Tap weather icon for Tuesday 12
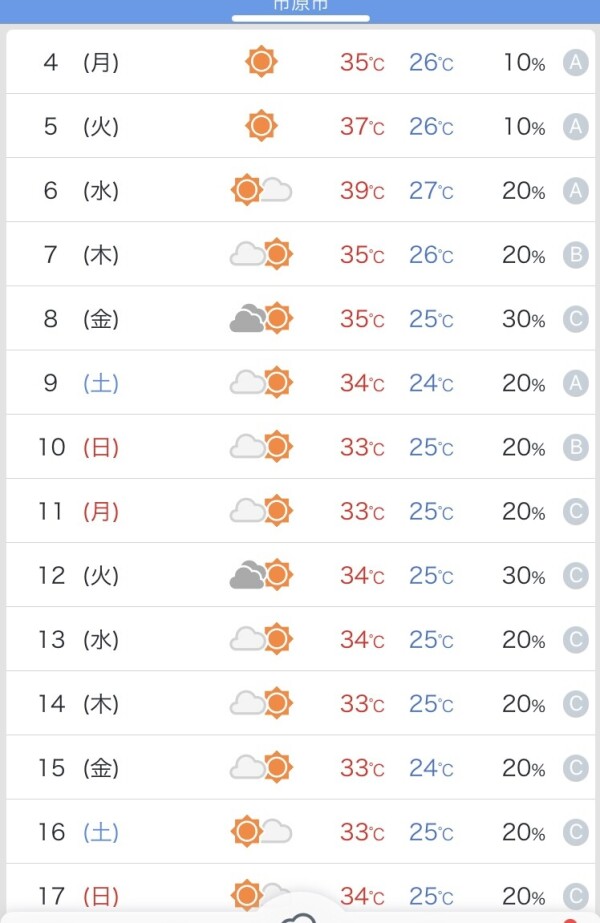Image resolution: width=600 pixels, height=923 pixels. point(261,575)
